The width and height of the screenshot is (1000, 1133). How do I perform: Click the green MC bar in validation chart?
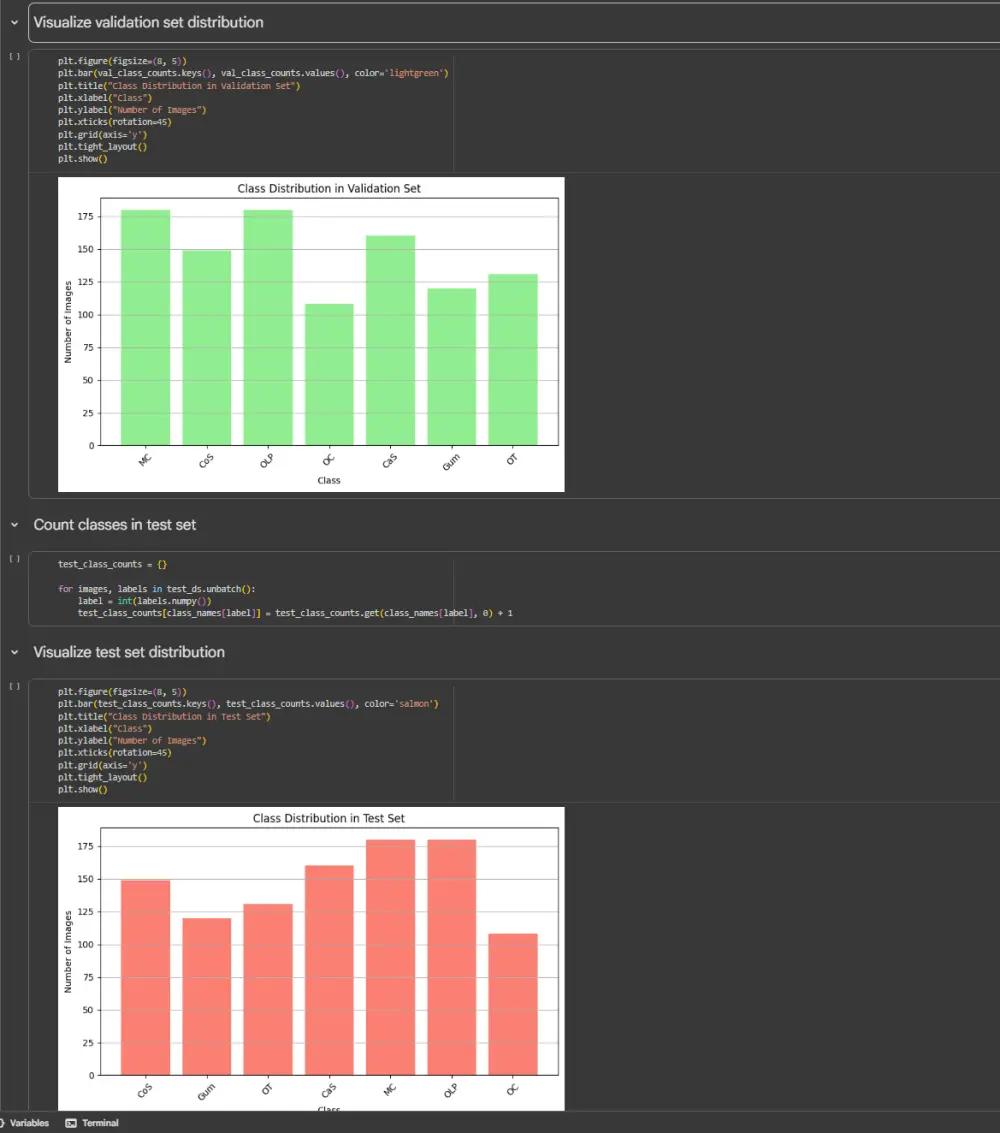[x=145, y=327]
